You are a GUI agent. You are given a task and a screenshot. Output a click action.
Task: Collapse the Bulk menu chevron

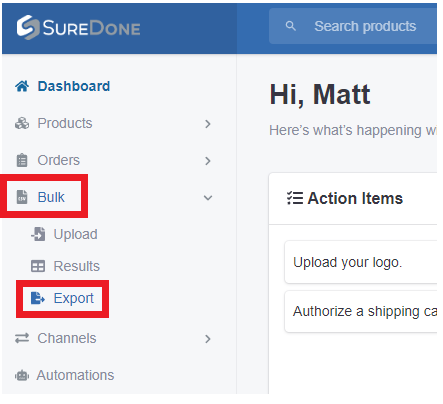pos(208,198)
